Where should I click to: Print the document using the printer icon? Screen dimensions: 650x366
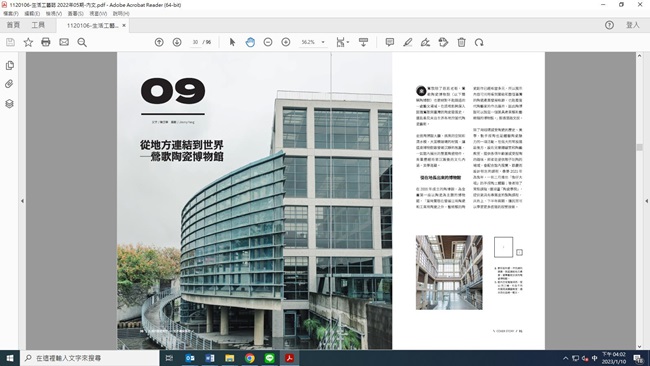(x=46, y=42)
